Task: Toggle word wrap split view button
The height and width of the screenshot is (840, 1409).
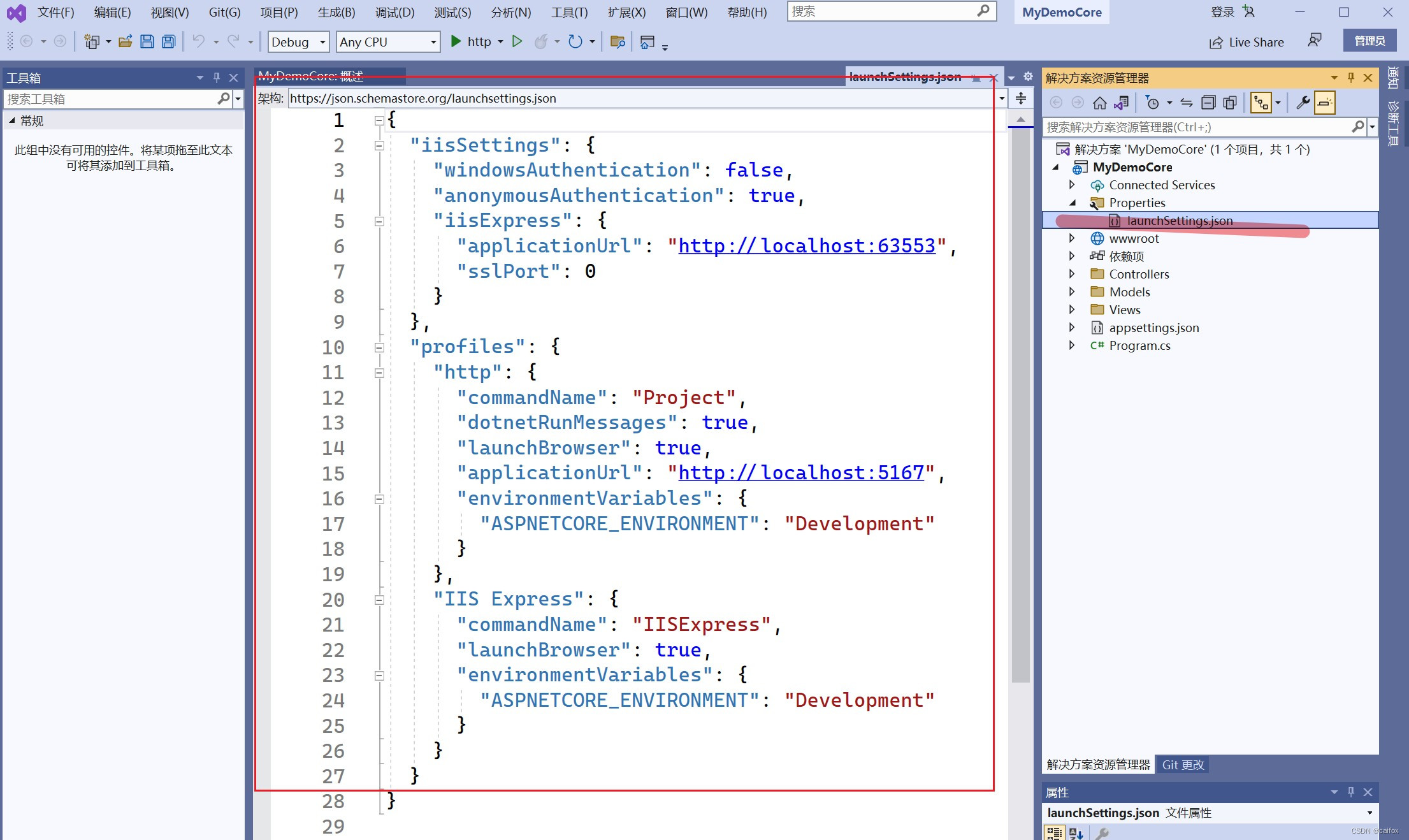Action: click(x=1021, y=99)
